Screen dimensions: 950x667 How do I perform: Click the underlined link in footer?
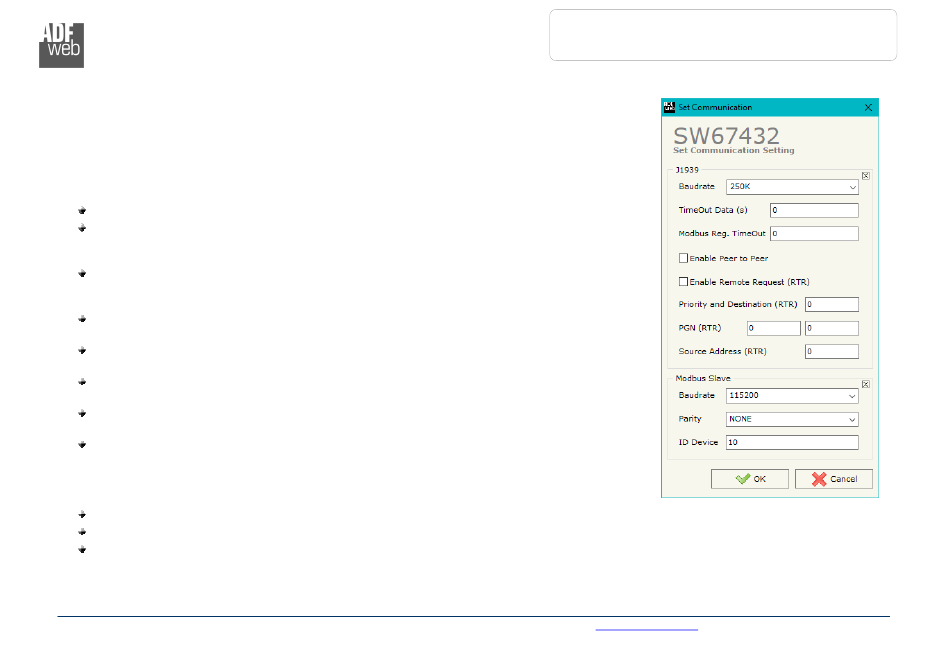[x=646, y=629]
